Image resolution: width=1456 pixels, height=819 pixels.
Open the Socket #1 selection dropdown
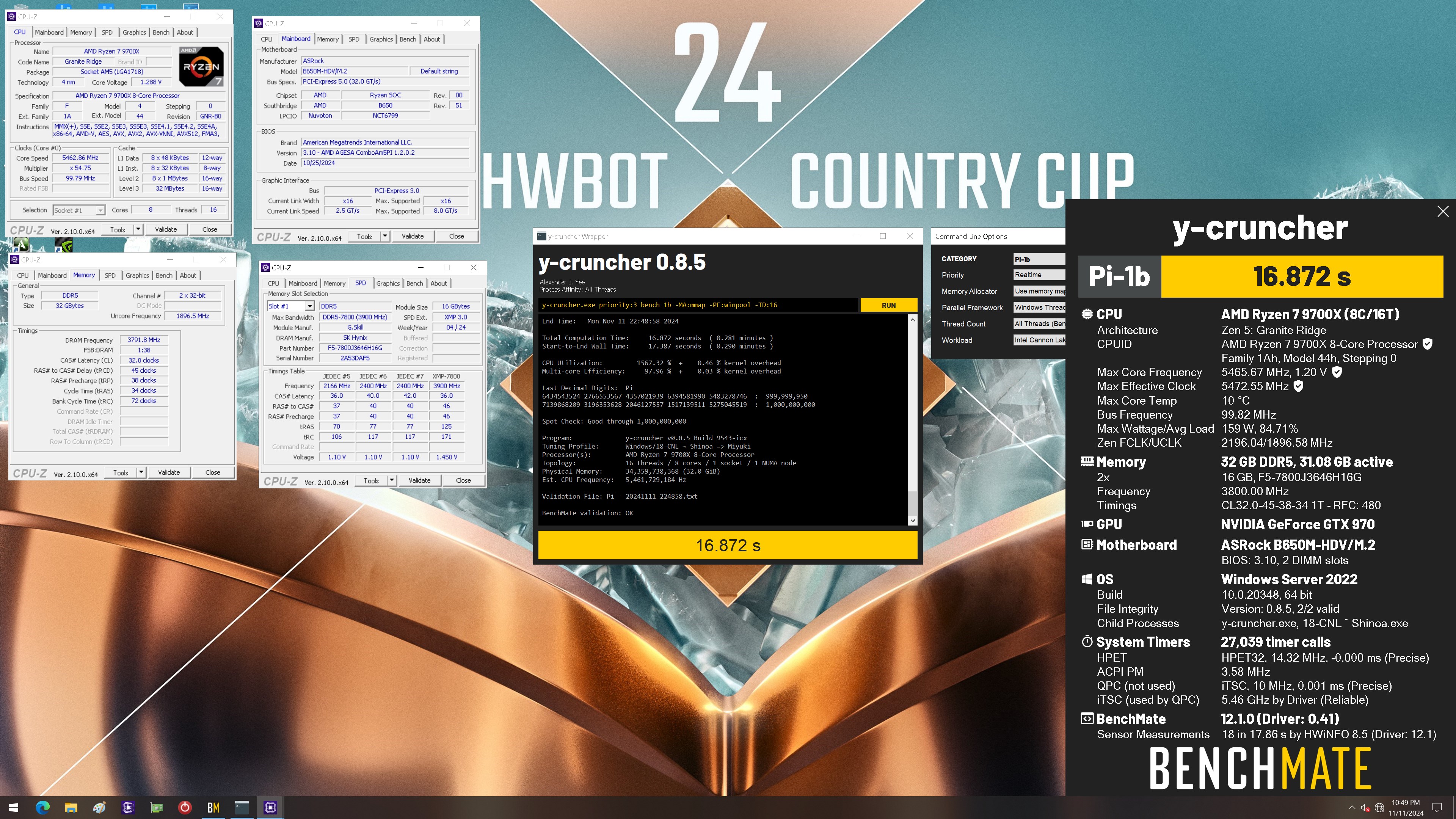78,210
